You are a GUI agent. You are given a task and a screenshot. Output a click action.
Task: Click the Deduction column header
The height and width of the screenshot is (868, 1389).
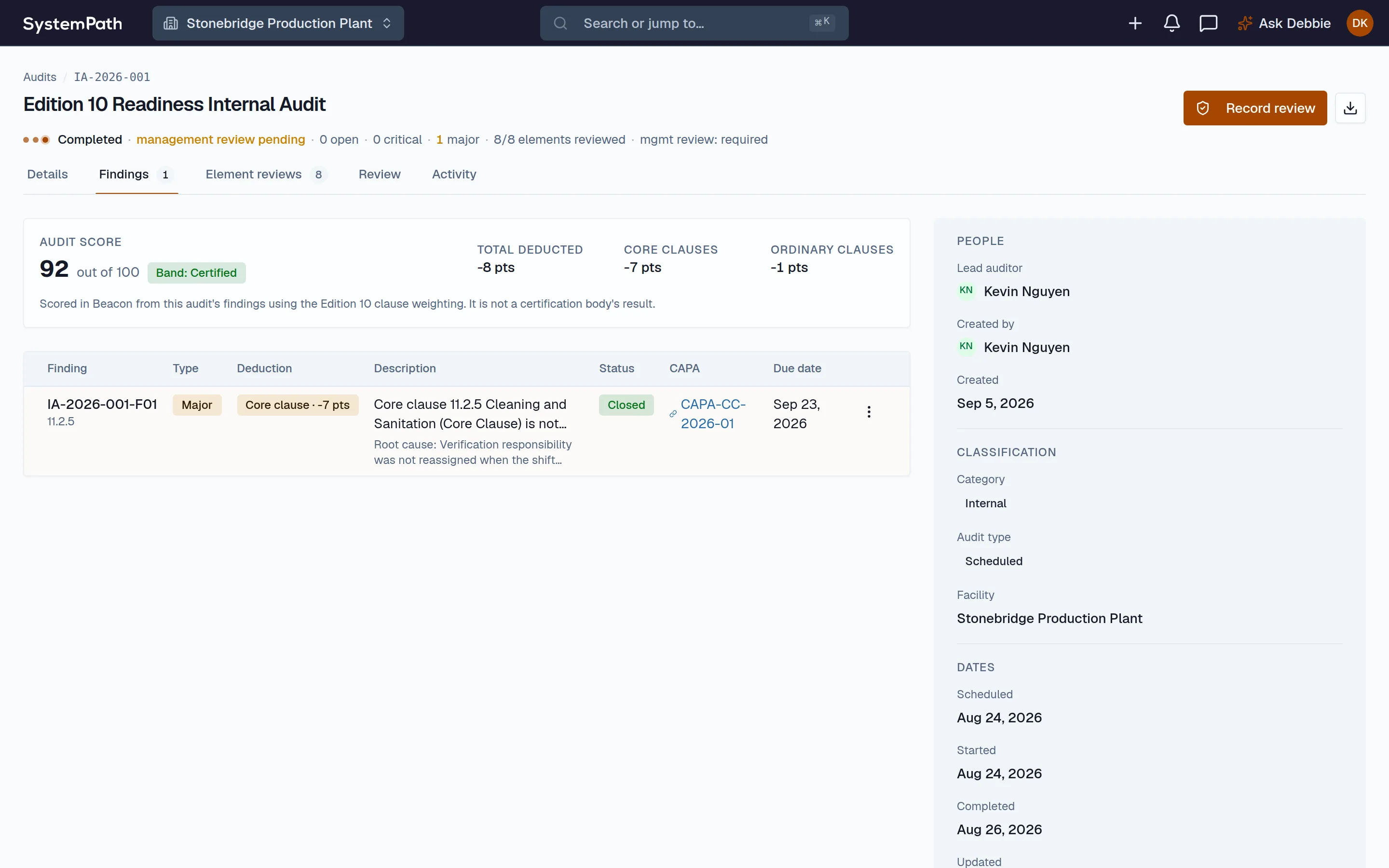pyautogui.click(x=264, y=368)
